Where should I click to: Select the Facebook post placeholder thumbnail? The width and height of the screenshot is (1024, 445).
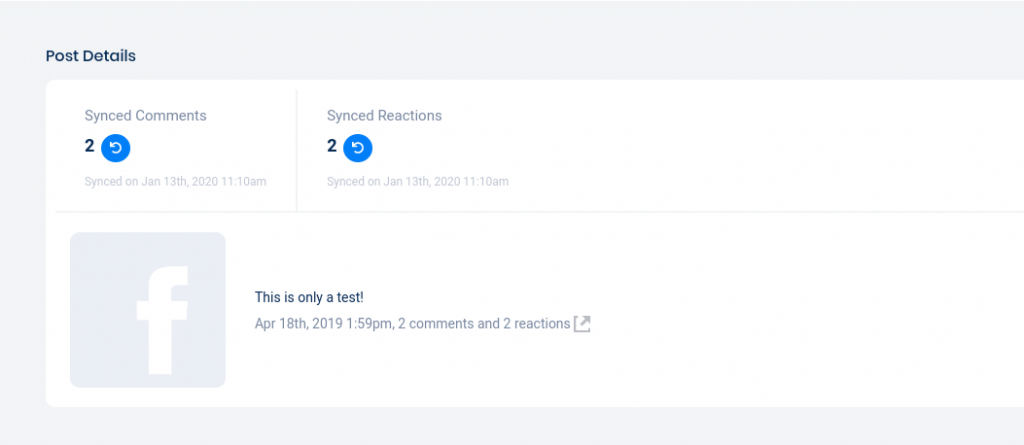(100, 260)
